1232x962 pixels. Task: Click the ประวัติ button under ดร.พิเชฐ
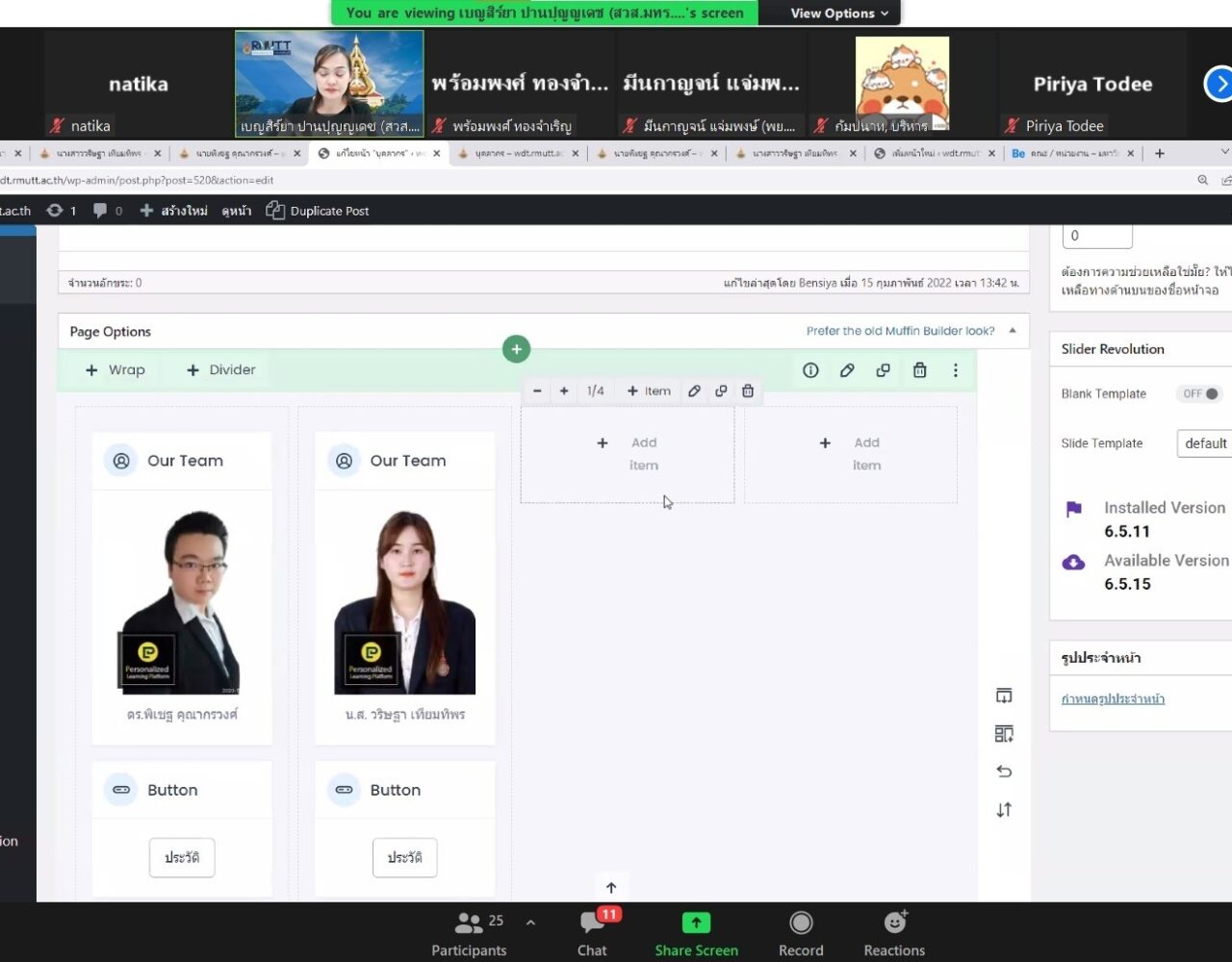click(x=182, y=857)
